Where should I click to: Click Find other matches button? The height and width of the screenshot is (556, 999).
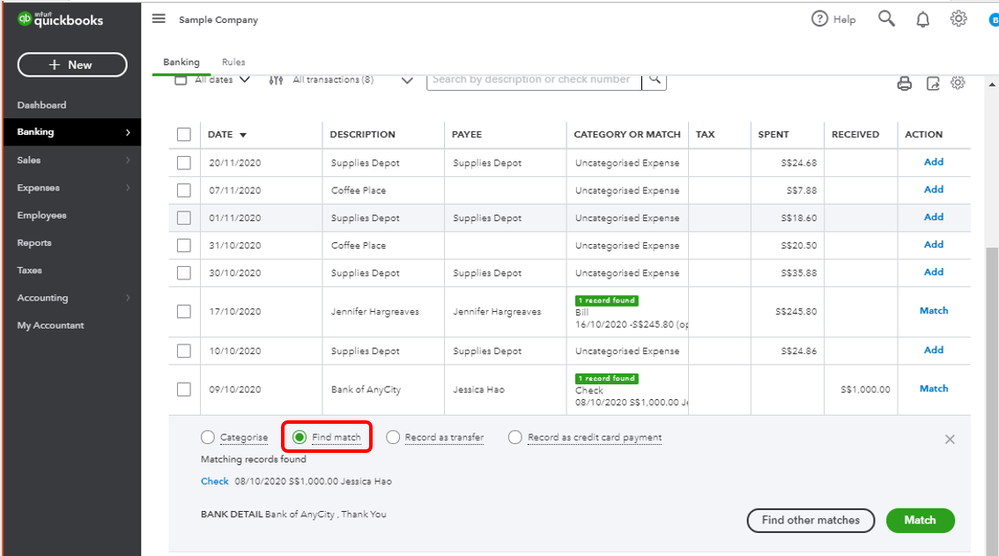tap(810, 520)
